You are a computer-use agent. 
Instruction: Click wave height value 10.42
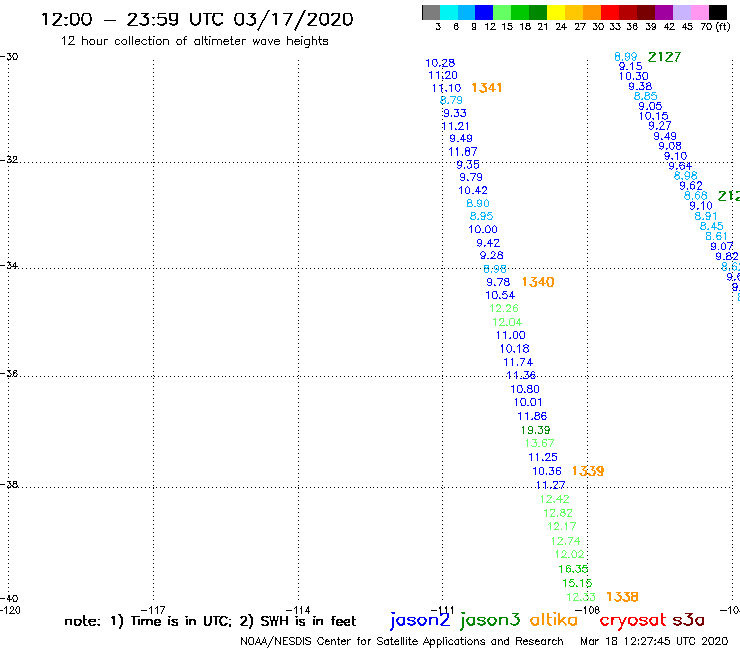pyautogui.click(x=473, y=190)
